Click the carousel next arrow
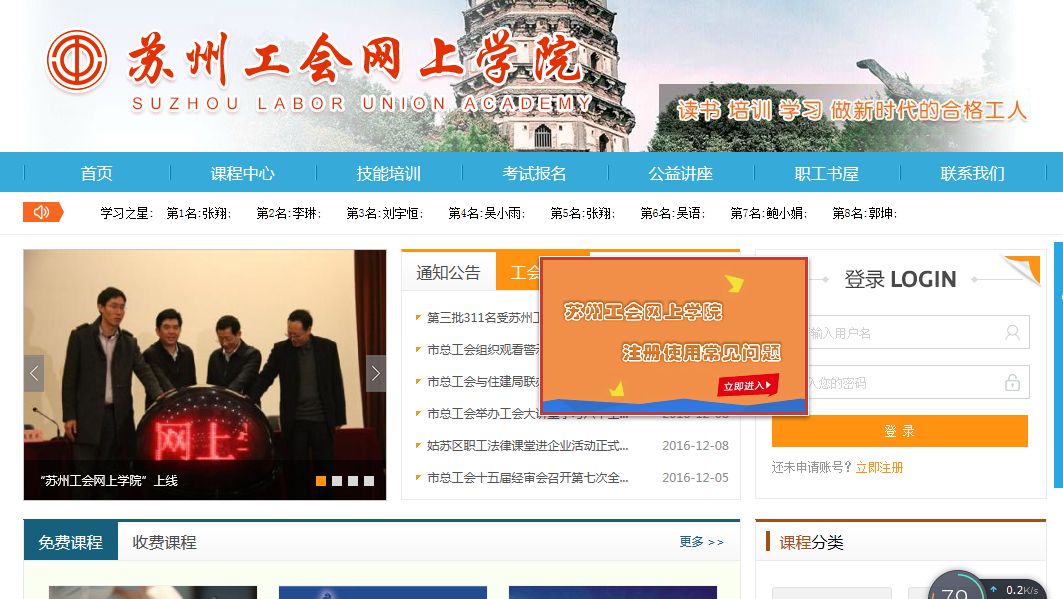 (x=376, y=374)
